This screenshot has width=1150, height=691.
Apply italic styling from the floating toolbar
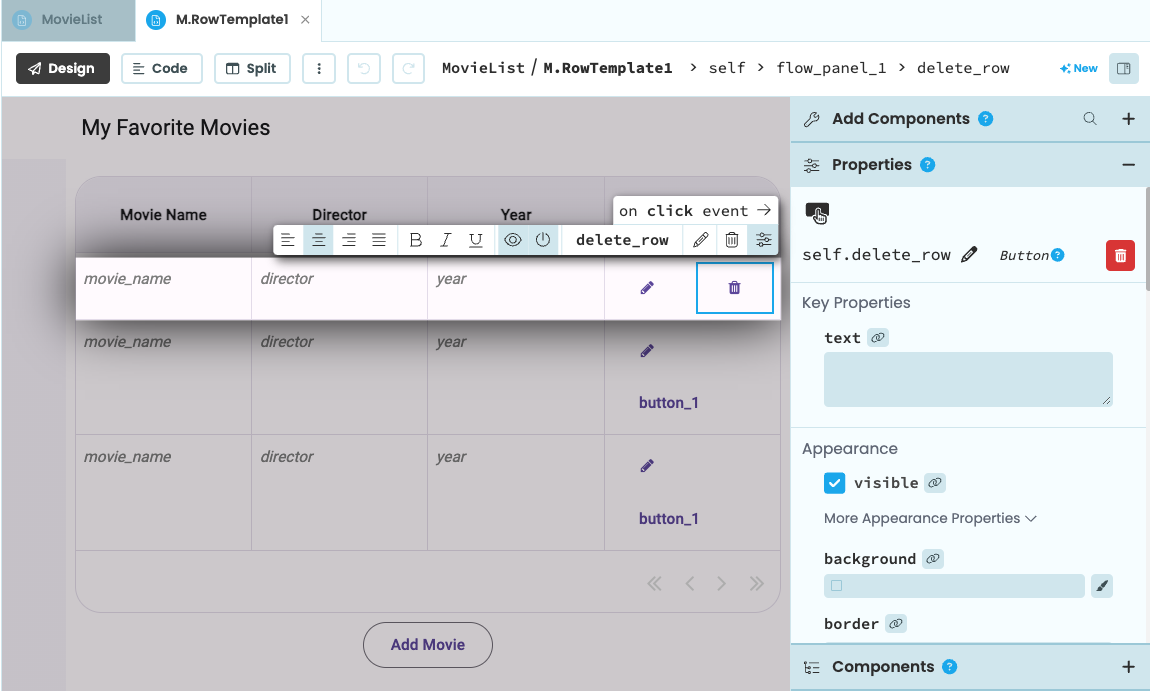coord(446,239)
